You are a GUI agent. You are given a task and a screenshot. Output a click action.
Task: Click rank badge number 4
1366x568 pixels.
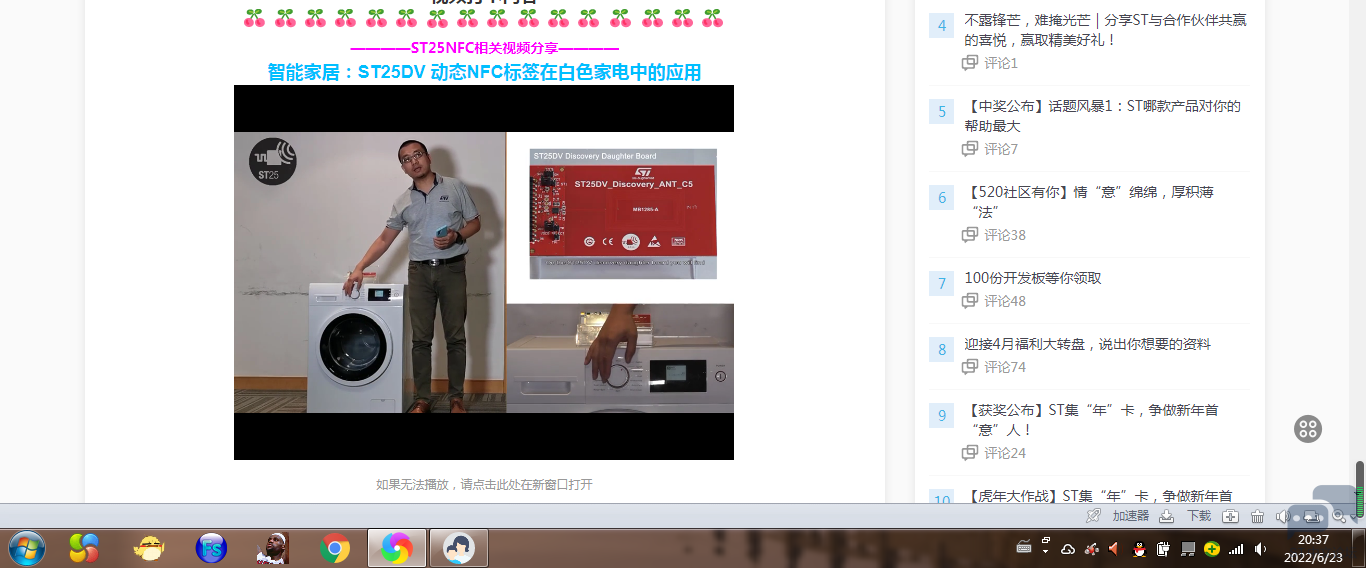point(942,26)
